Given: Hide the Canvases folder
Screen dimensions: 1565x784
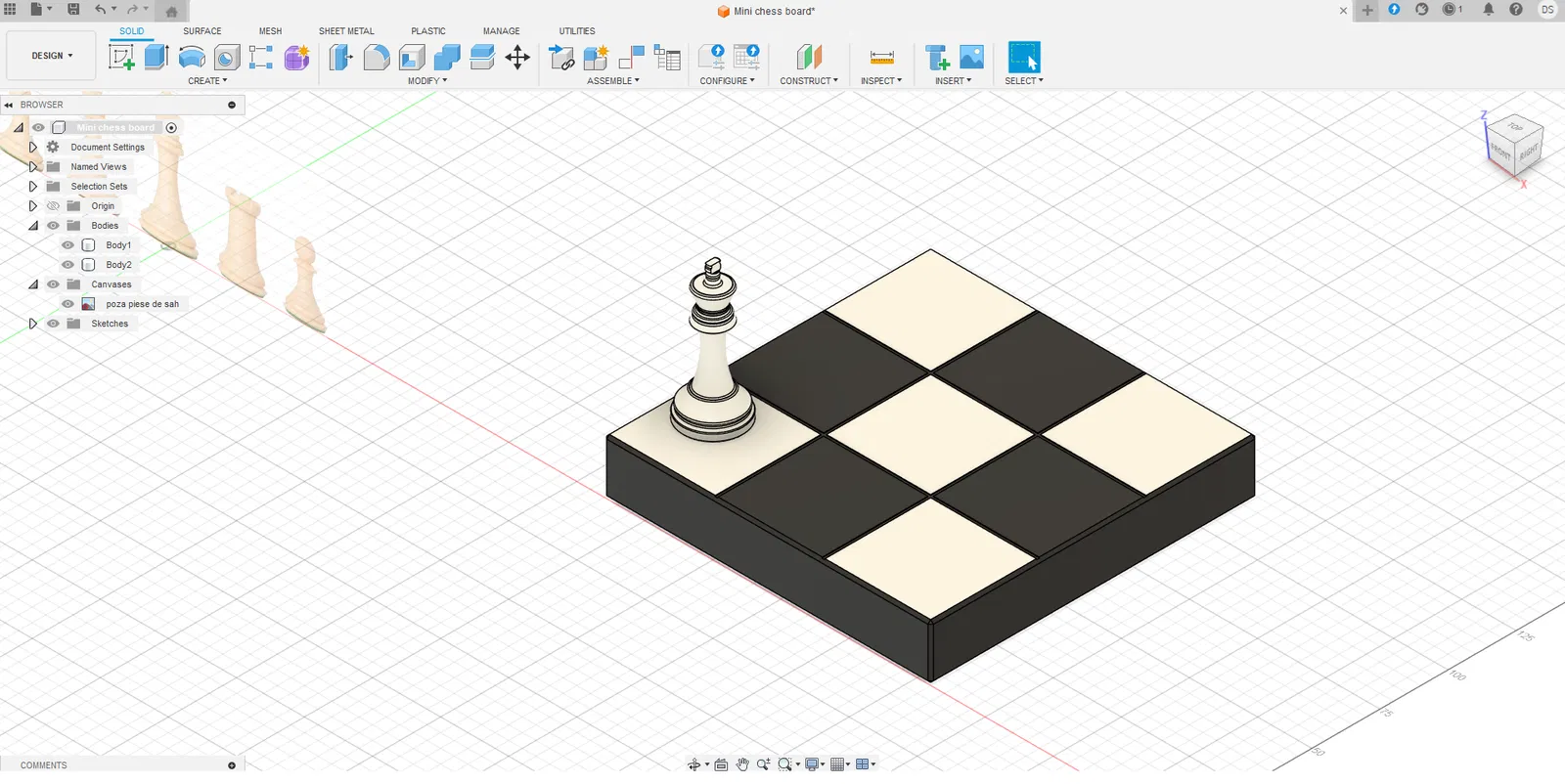Looking at the screenshot, I should coord(54,284).
